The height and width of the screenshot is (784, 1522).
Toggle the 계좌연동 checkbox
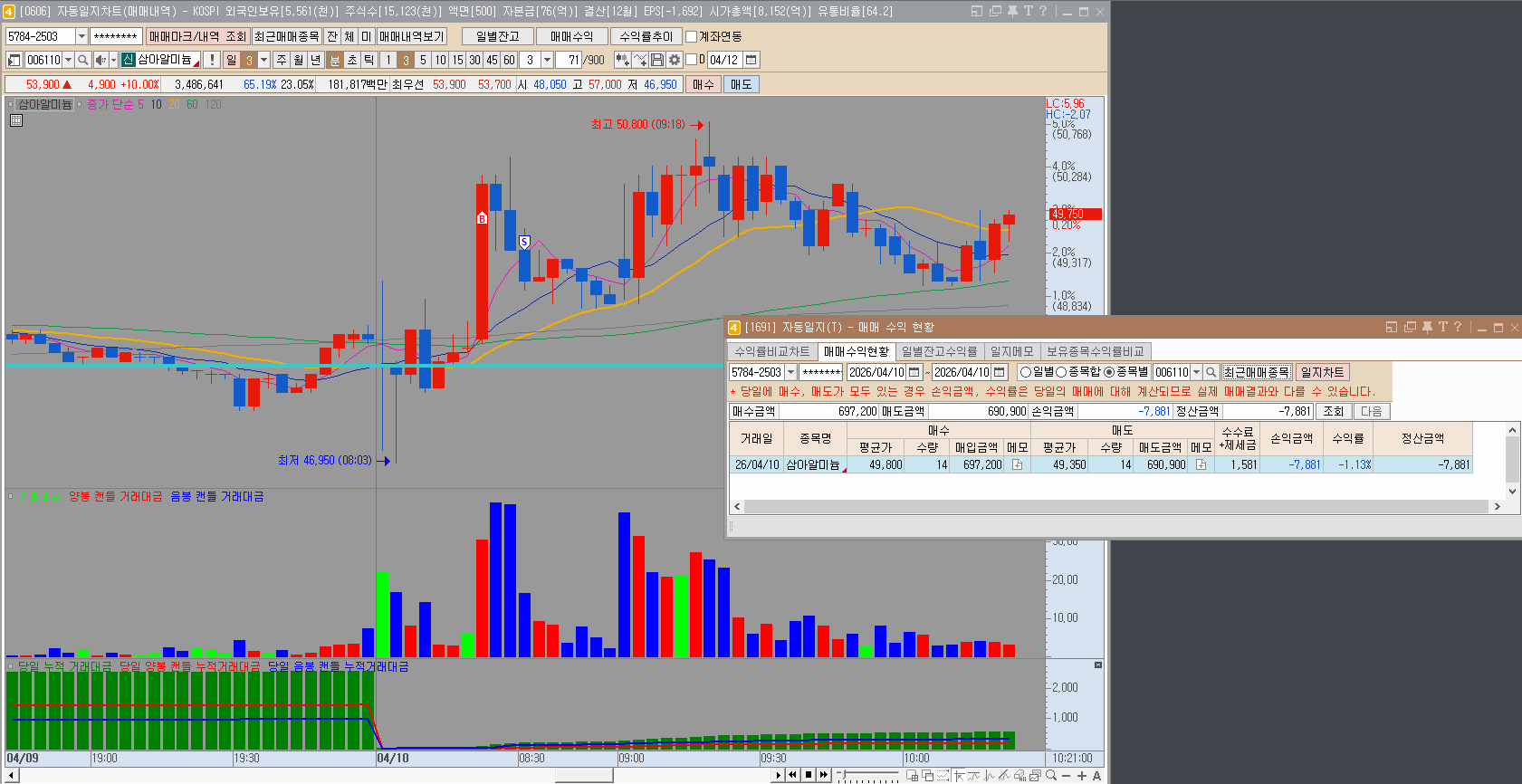[692, 36]
